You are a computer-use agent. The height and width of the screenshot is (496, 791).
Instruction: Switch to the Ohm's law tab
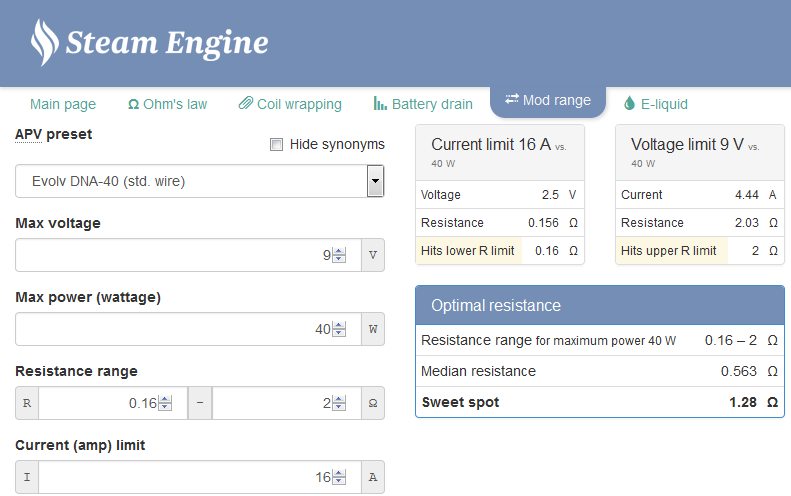tap(176, 104)
